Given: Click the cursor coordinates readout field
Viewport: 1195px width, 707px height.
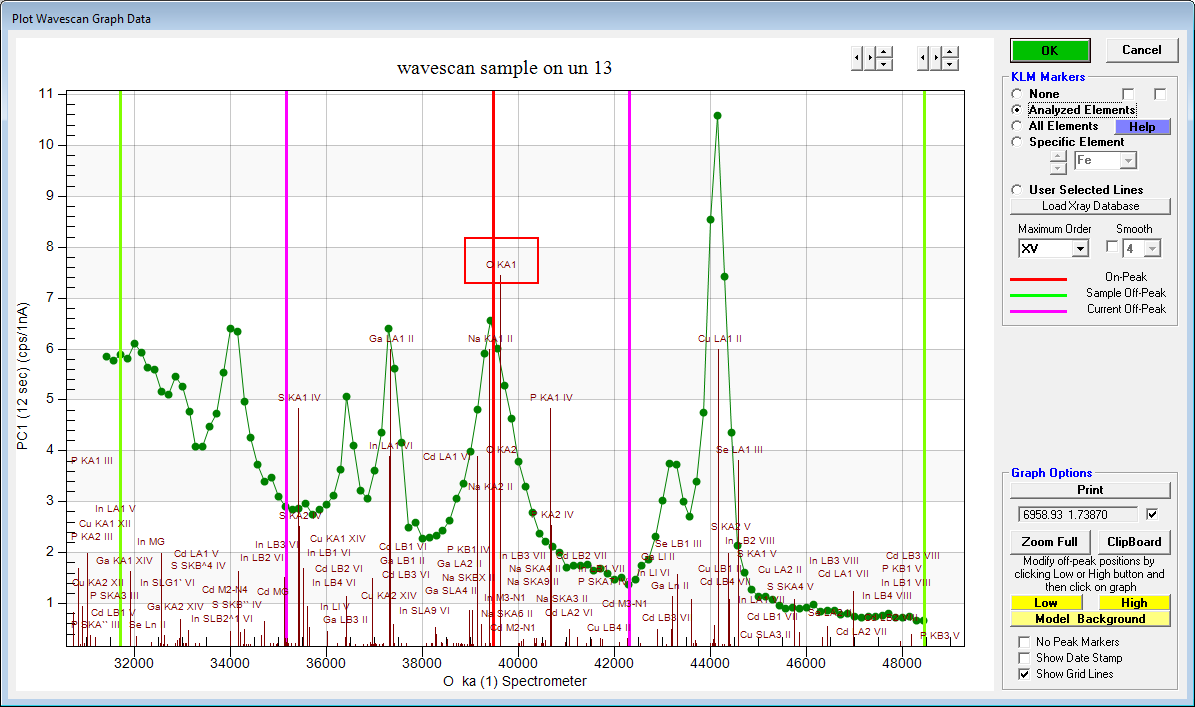Looking at the screenshot, I should (1076, 514).
